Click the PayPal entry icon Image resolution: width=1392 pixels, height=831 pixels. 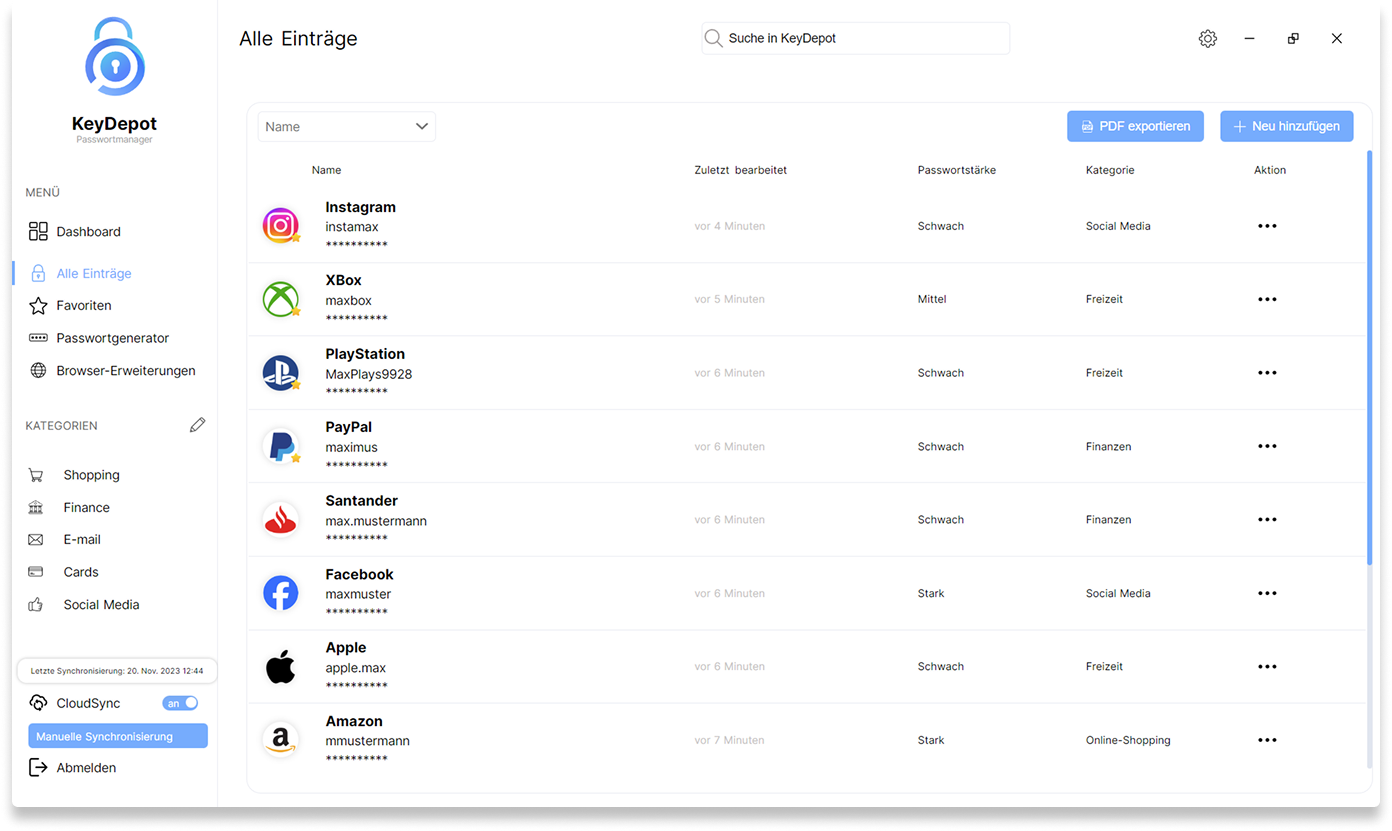tap(281, 446)
